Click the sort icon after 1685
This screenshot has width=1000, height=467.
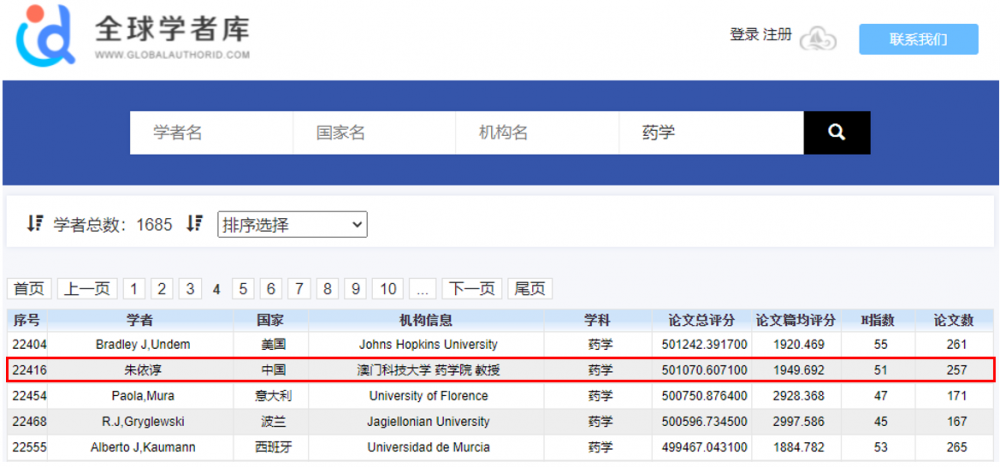coord(195,224)
